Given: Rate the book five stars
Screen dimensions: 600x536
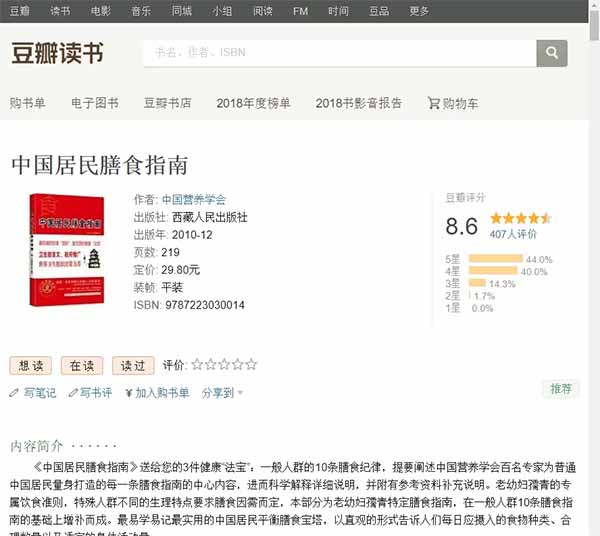Looking at the screenshot, I should [251, 364].
